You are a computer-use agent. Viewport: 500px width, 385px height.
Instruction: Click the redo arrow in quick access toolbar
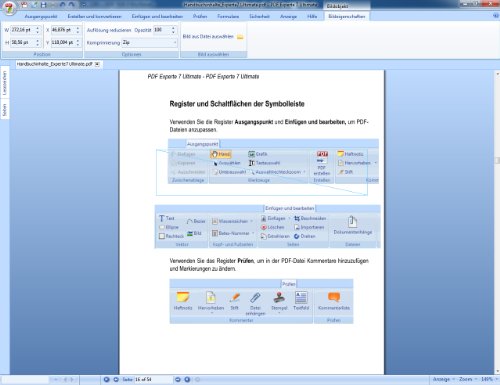click(71, 5)
